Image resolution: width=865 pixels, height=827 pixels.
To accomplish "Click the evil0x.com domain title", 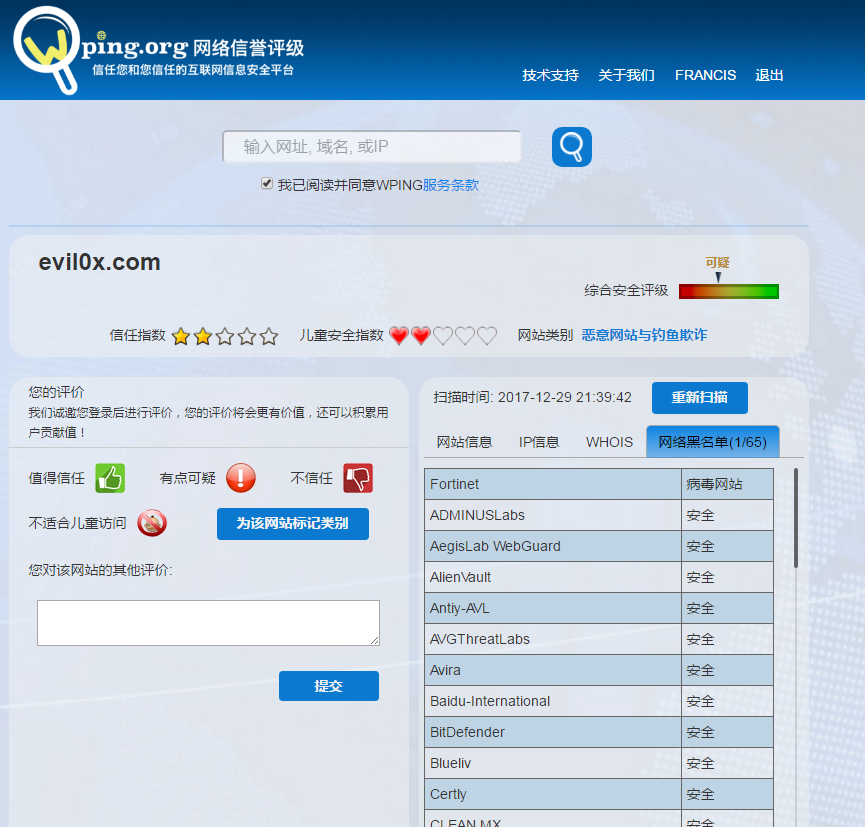I will (x=99, y=262).
